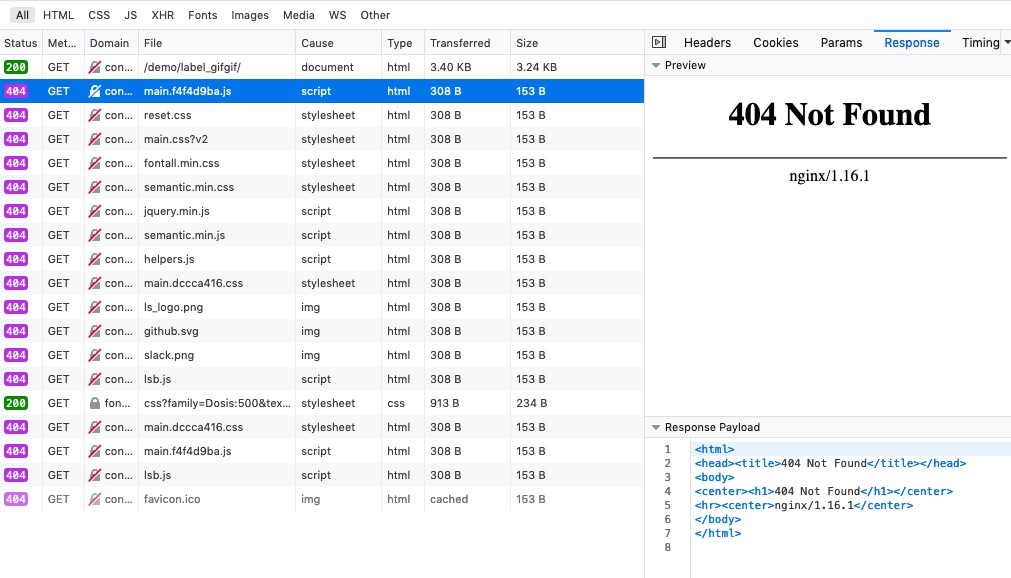This screenshot has height=578, width=1011.
Task: Select the Fonts requests filter
Action: 202,15
